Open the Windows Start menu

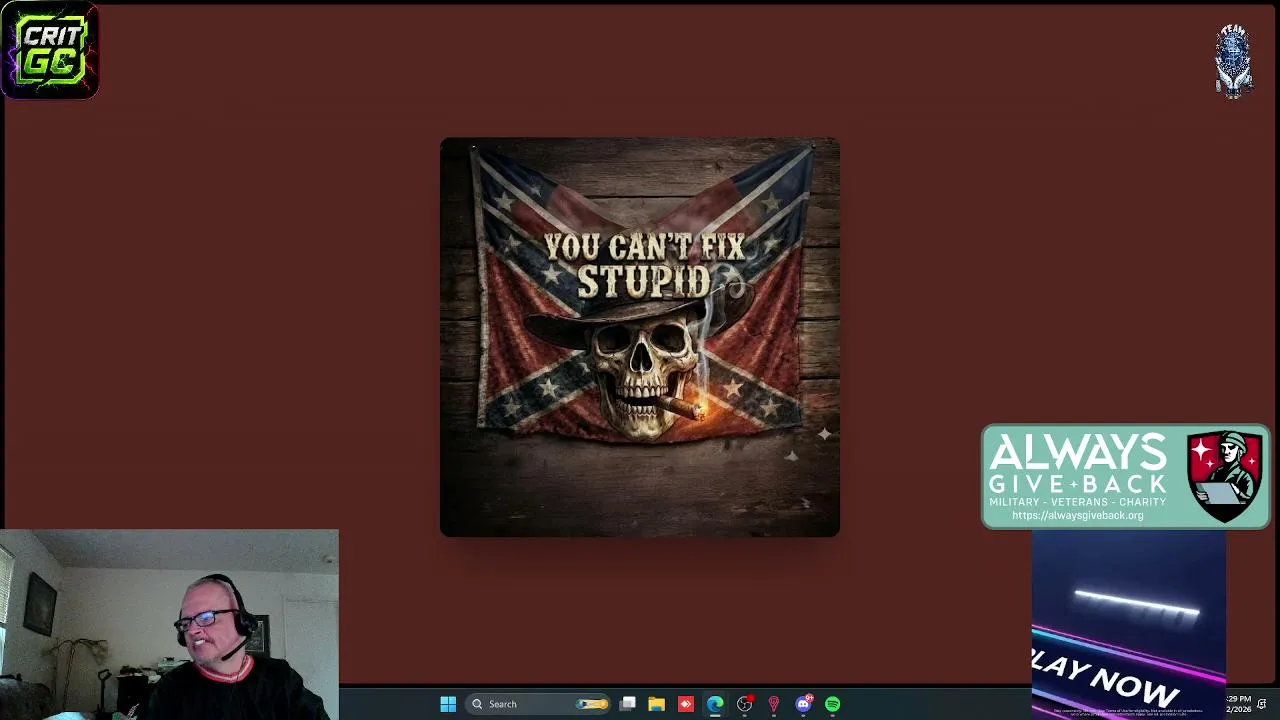(448, 704)
